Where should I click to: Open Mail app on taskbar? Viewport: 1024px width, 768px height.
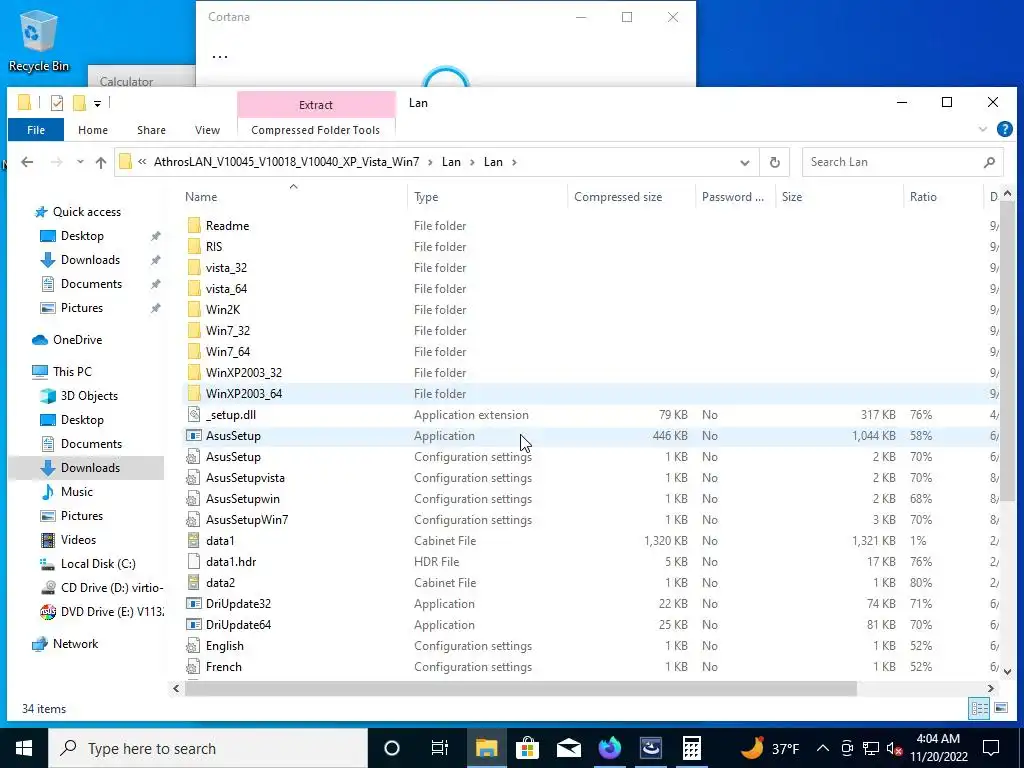[x=569, y=748]
